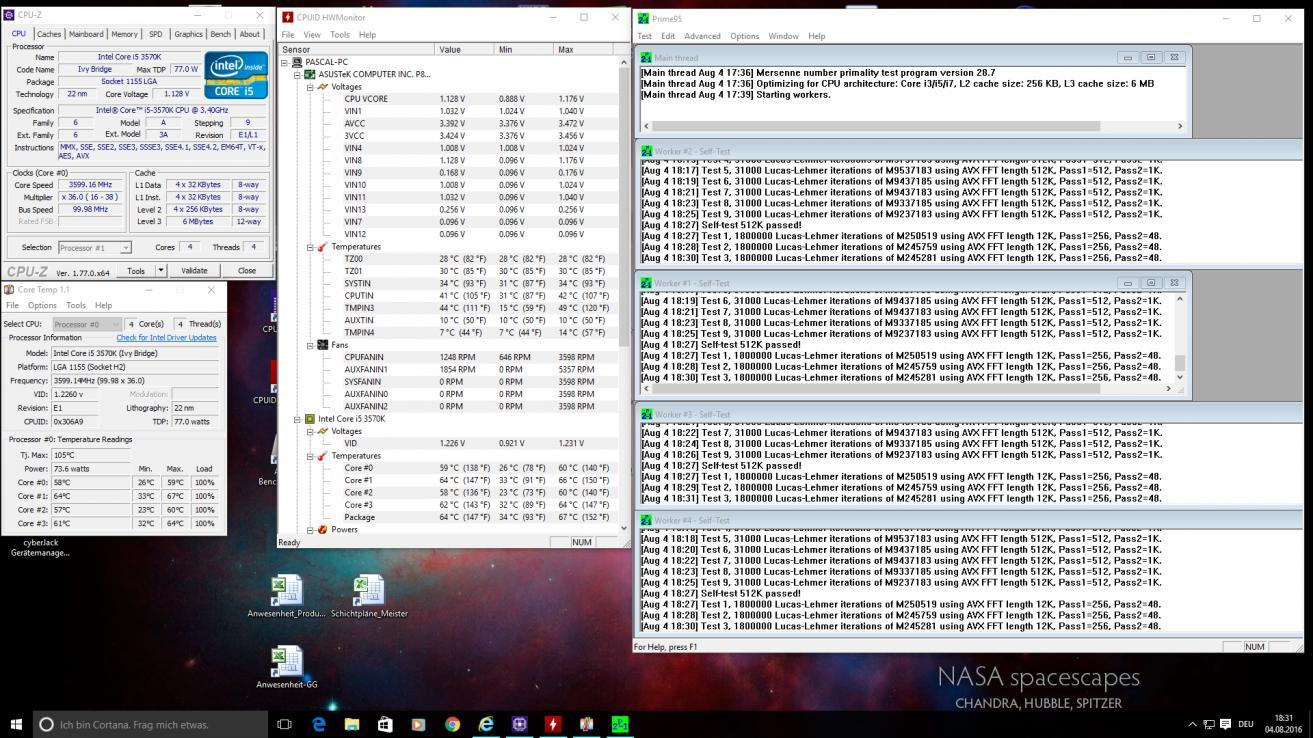The image size is (1313, 738).
Task: Collapse ASUSTeK Voltages node
Action: click(309, 87)
